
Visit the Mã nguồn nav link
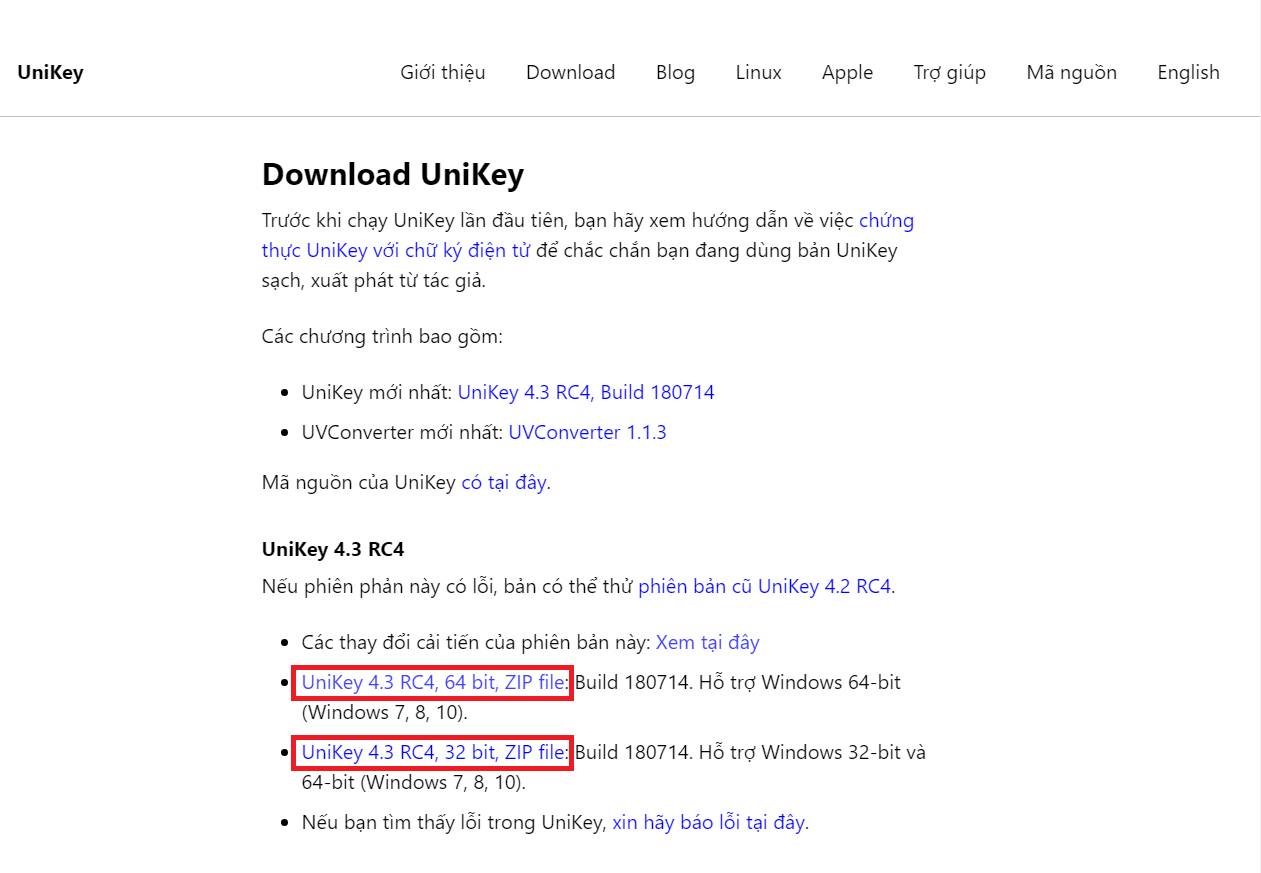pyautogui.click(x=1071, y=72)
